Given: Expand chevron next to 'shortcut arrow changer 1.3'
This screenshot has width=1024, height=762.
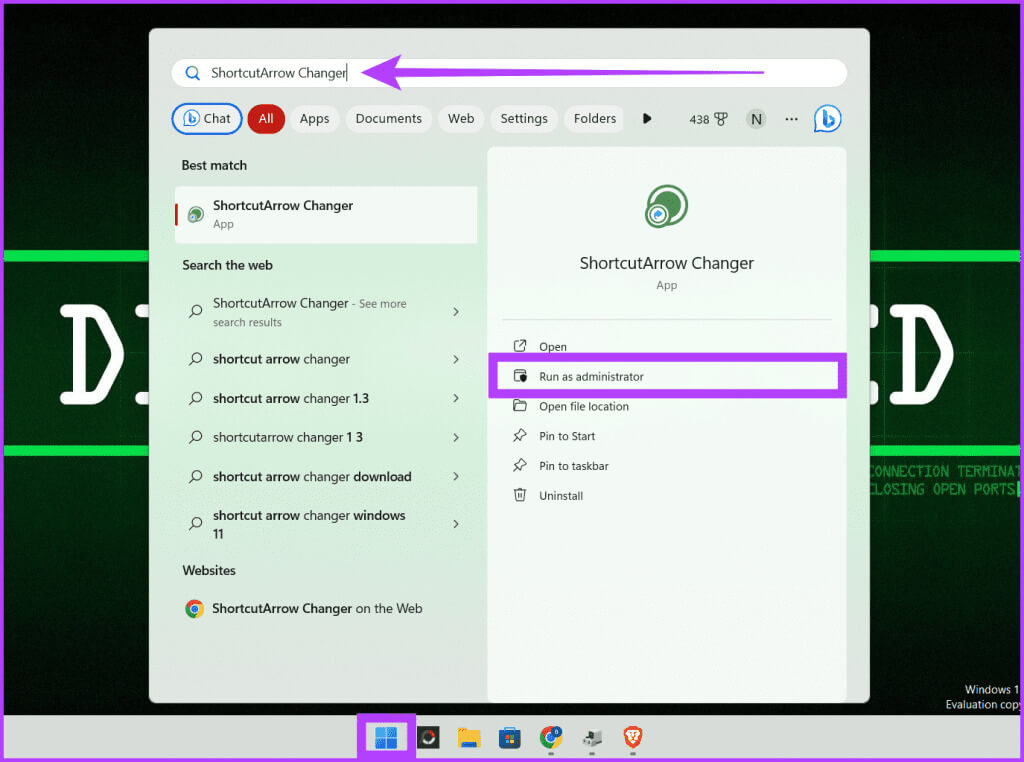Looking at the screenshot, I should (x=456, y=398).
